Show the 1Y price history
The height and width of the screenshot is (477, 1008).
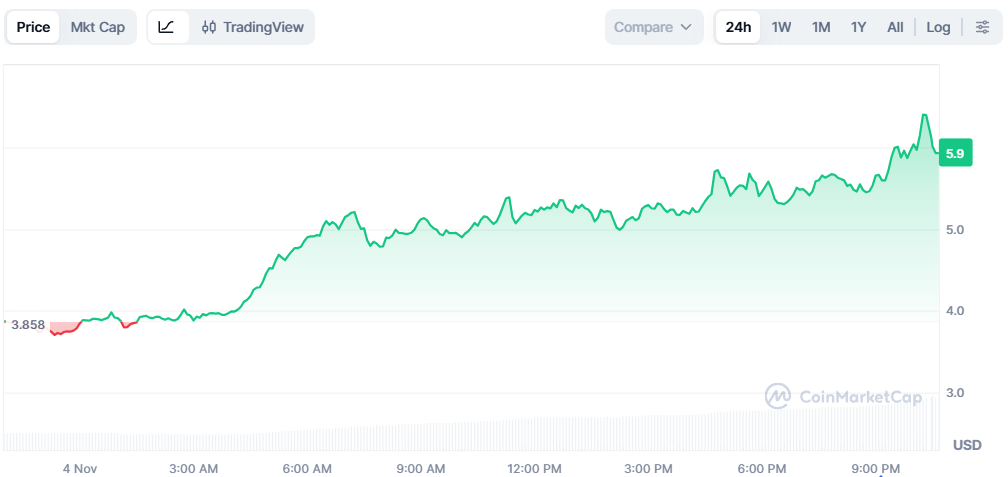(x=858, y=27)
